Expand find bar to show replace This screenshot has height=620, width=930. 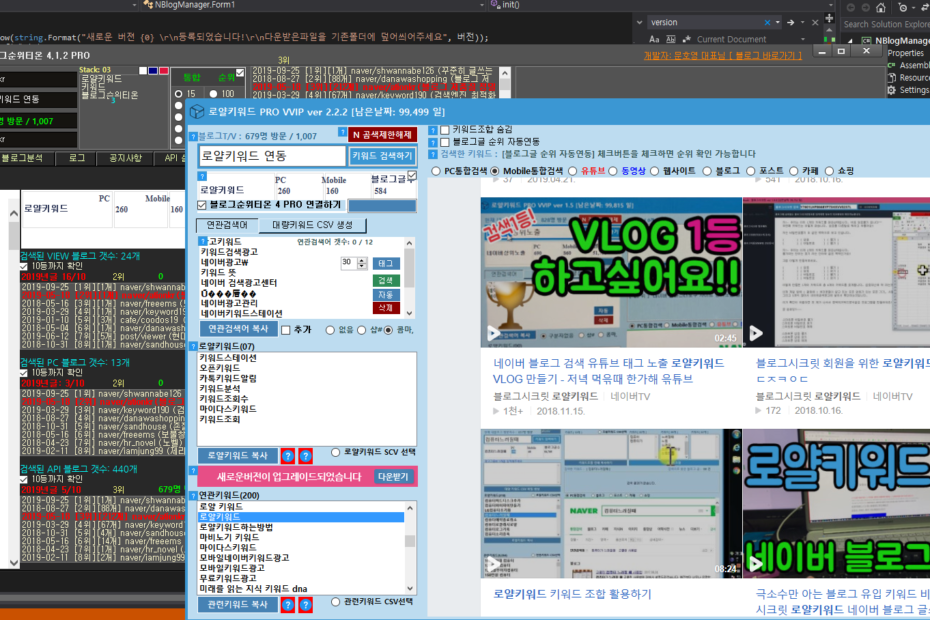point(639,23)
